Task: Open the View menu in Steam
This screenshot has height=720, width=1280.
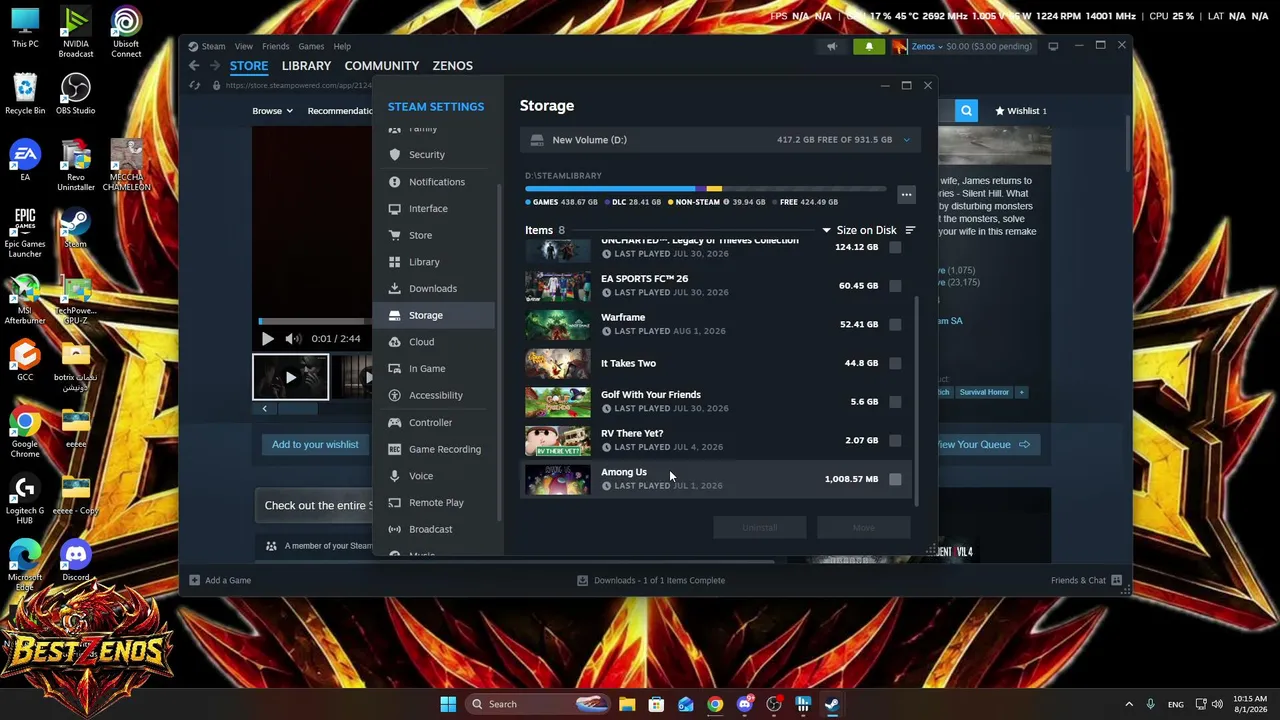Action: click(x=244, y=46)
